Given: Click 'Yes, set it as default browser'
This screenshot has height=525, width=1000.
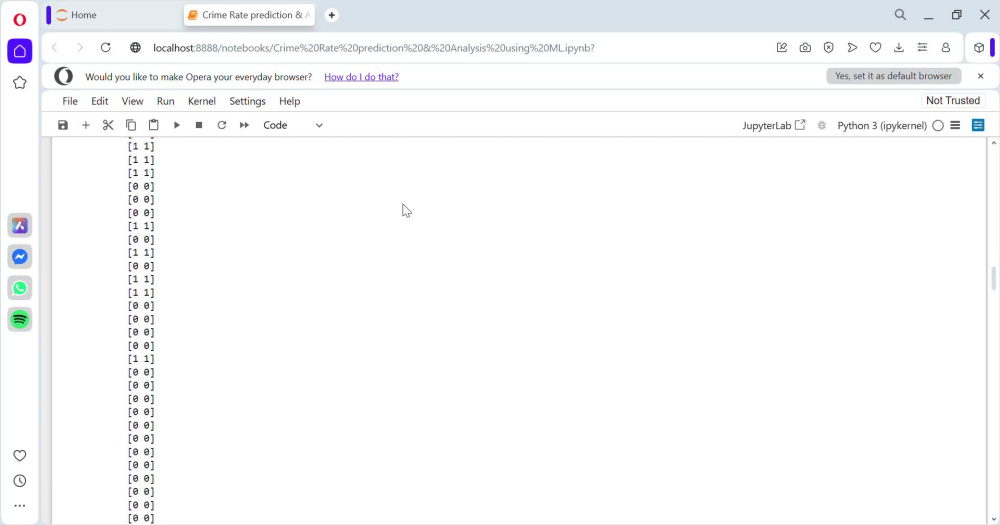Looking at the screenshot, I should [893, 76].
